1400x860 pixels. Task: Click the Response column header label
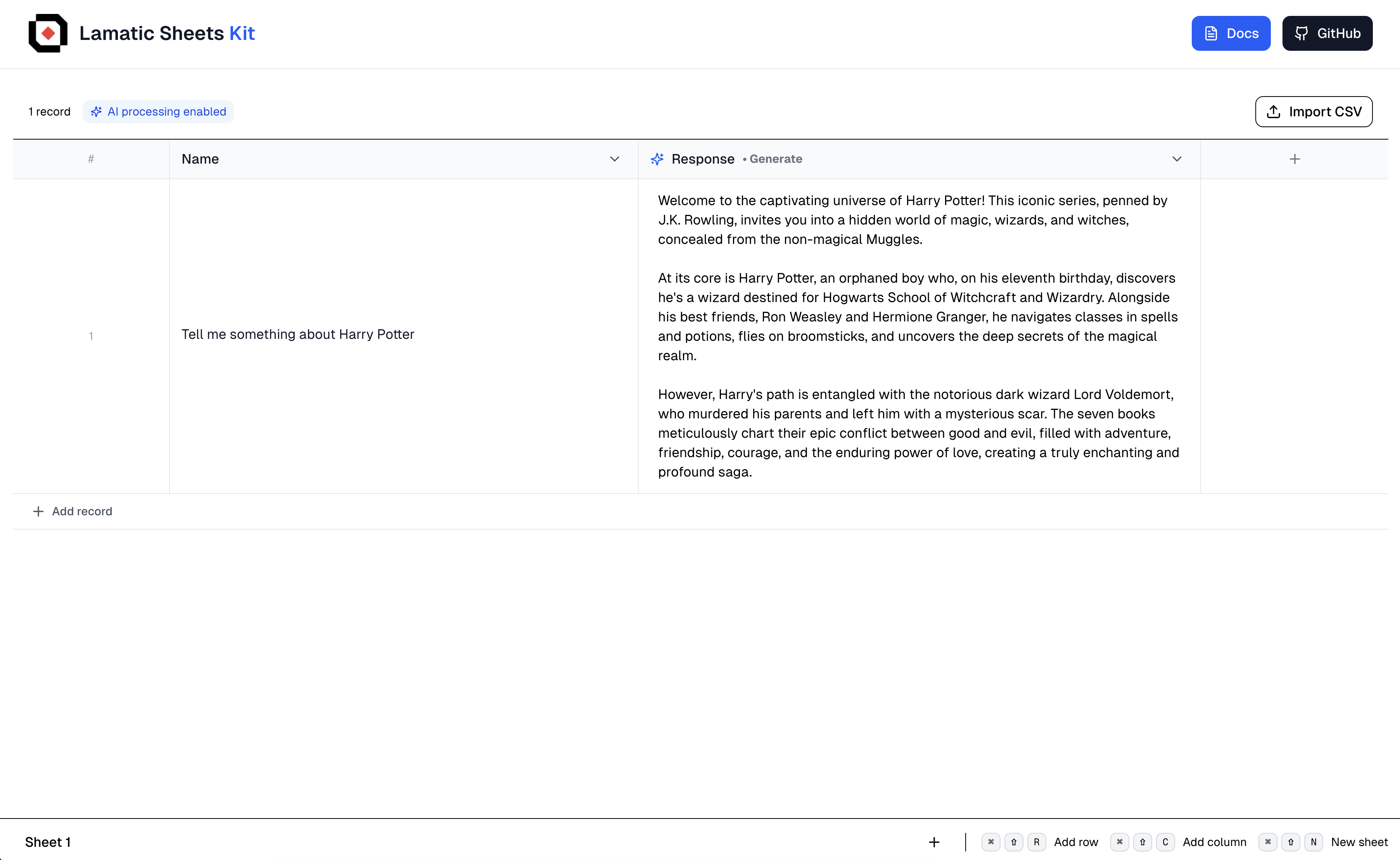(703, 159)
